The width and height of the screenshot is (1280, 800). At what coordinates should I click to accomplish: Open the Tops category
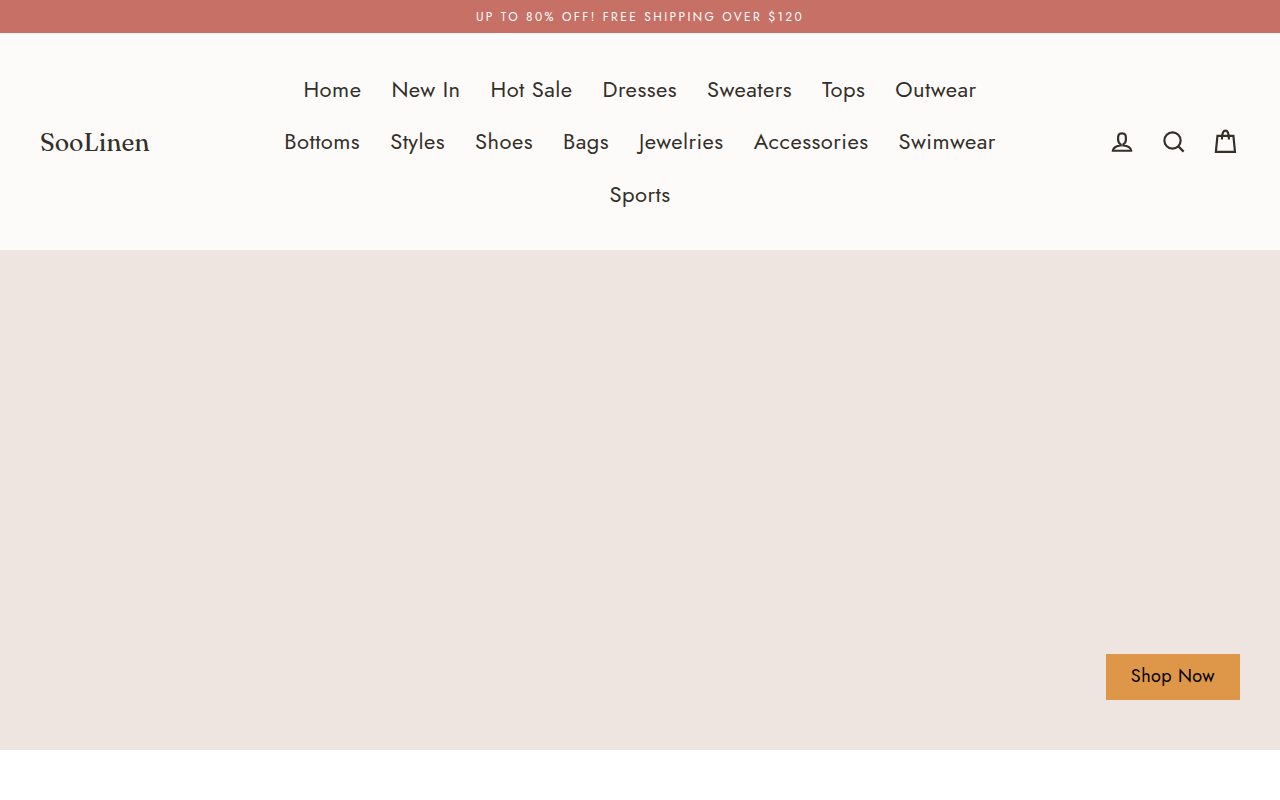(843, 90)
